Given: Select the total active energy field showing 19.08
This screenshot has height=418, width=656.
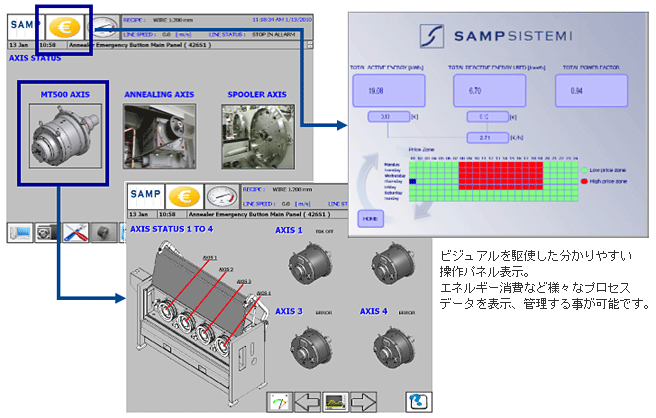Looking at the screenshot, I should 389,91.
